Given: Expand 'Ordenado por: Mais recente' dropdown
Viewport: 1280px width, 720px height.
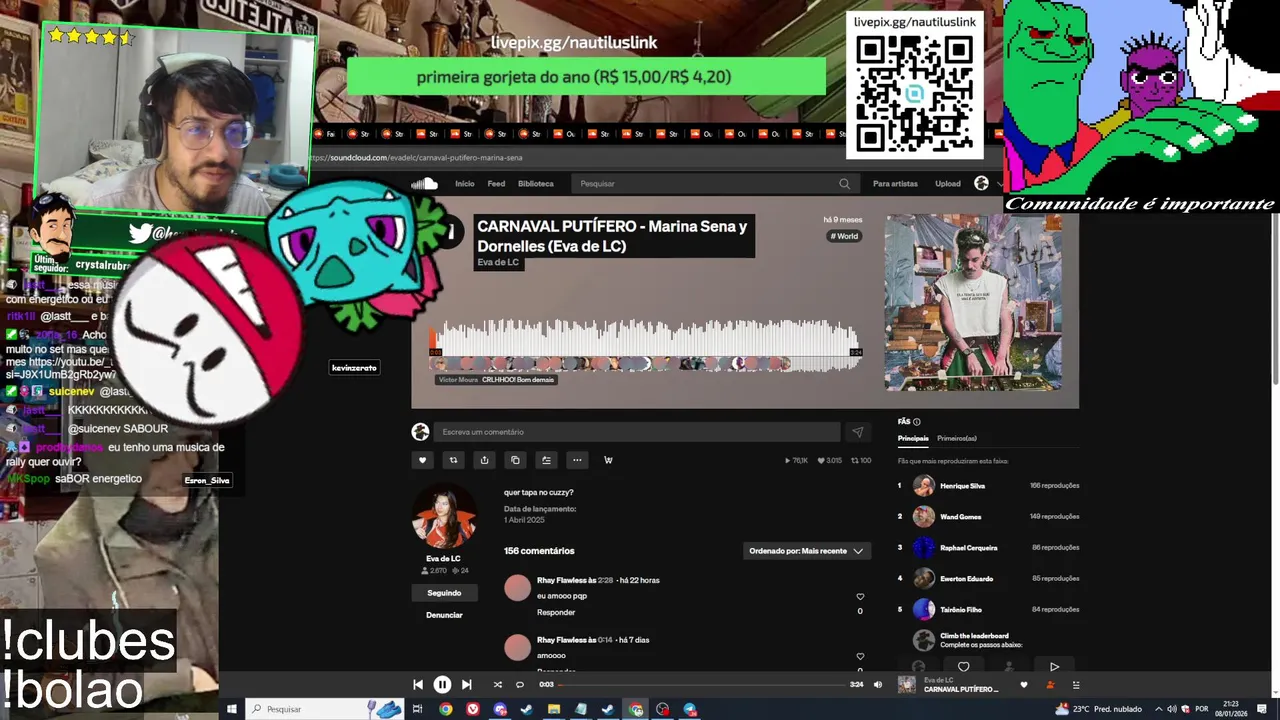Looking at the screenshot, I should (806, 551).
